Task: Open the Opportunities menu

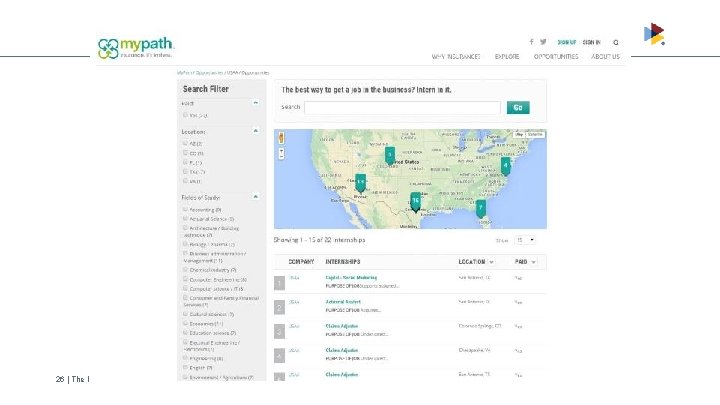Action: click(556, 56)
